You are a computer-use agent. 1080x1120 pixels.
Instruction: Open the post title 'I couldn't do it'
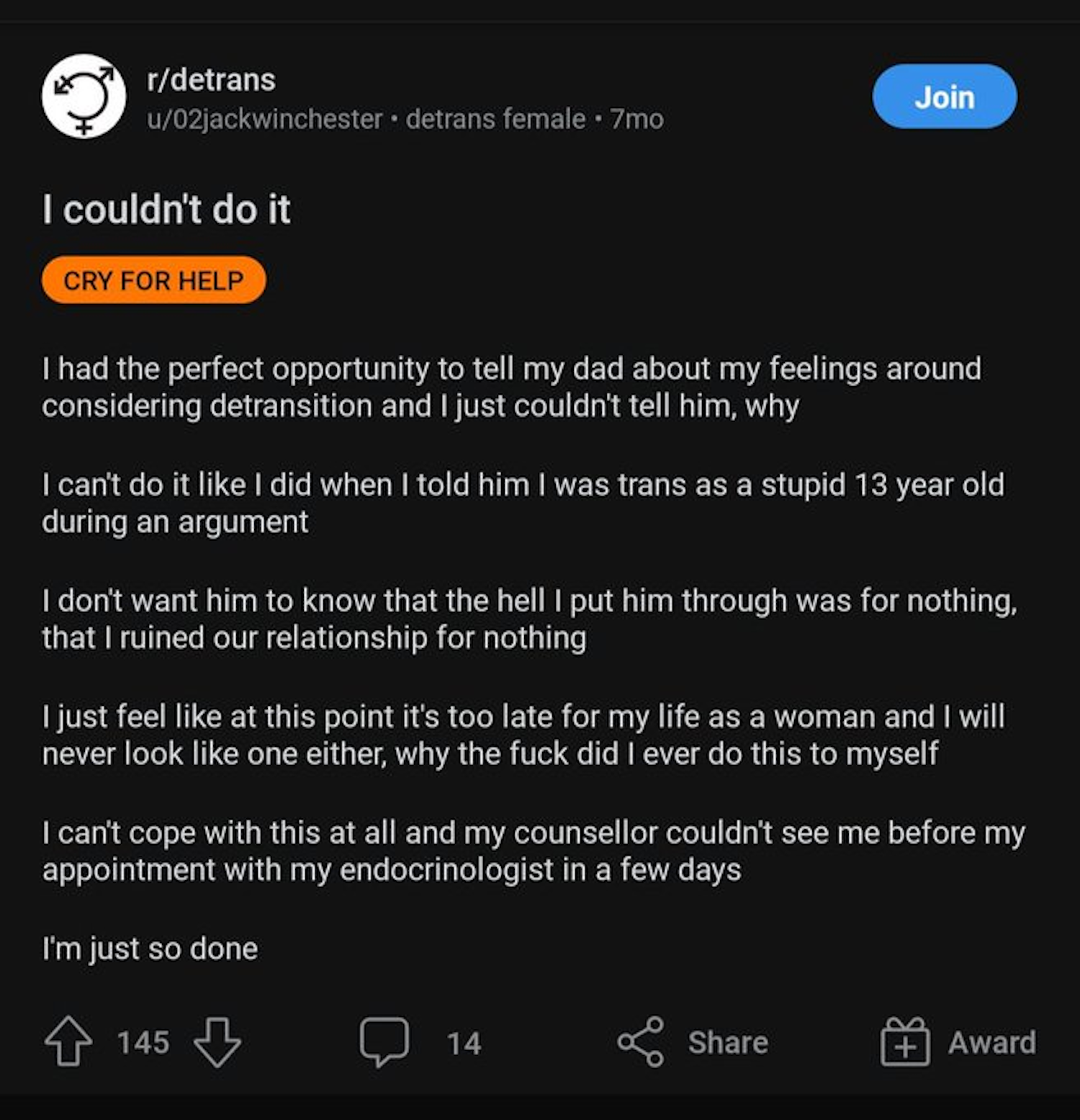[166, 210]
